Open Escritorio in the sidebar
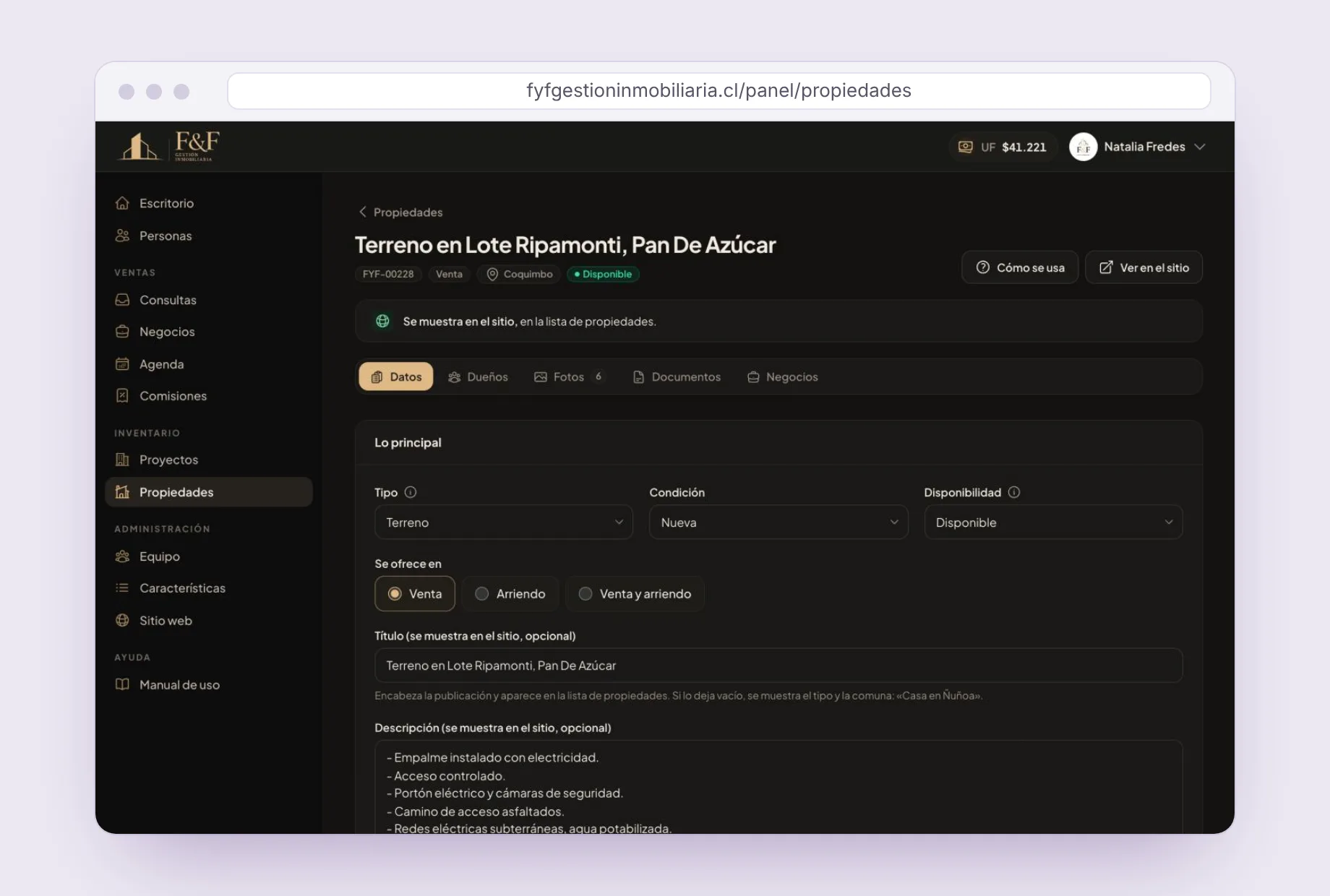 (x=209, y=203)
